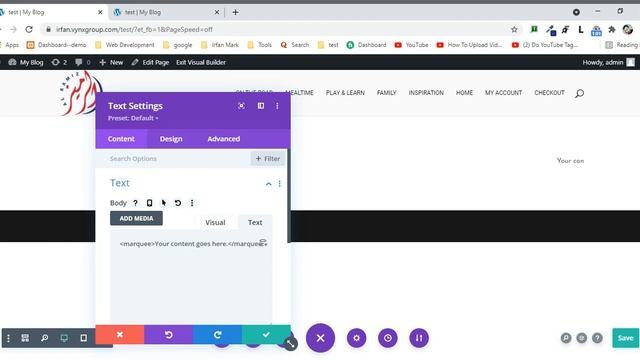
Task: Save the page with Save button
Action: 625,338
